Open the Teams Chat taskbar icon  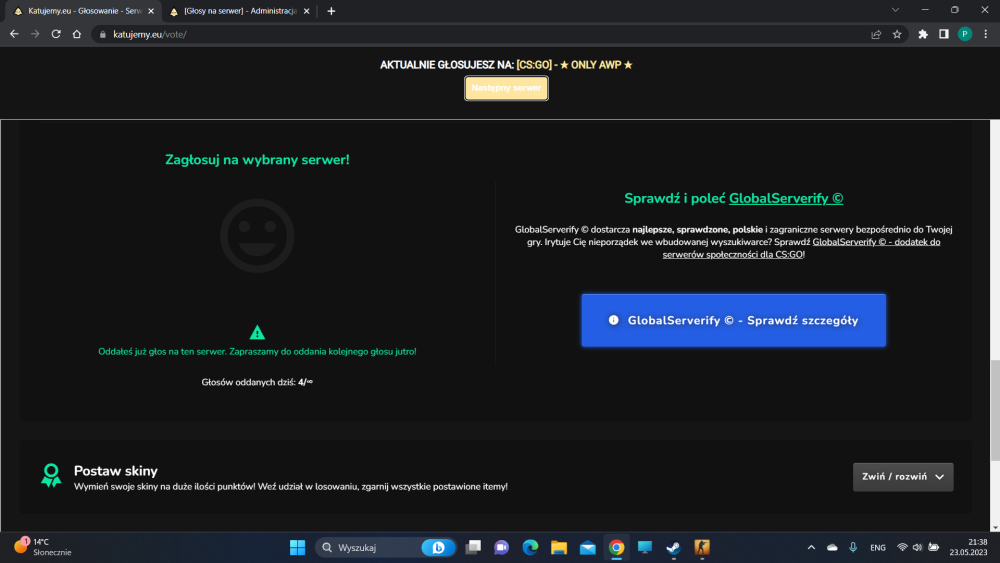pyautogui.click(x=501, y=547)
